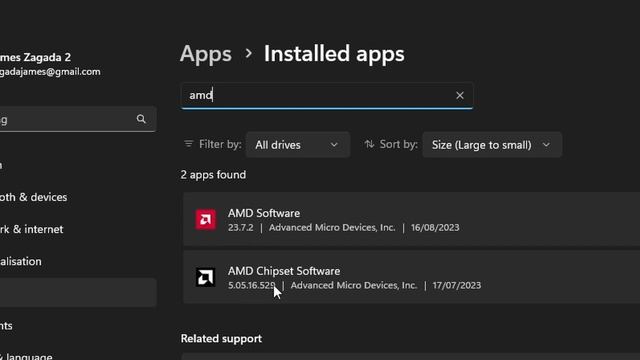Screen dimensions: 640x360
Task: Click the Related support heading
Action: click(221, 338)
